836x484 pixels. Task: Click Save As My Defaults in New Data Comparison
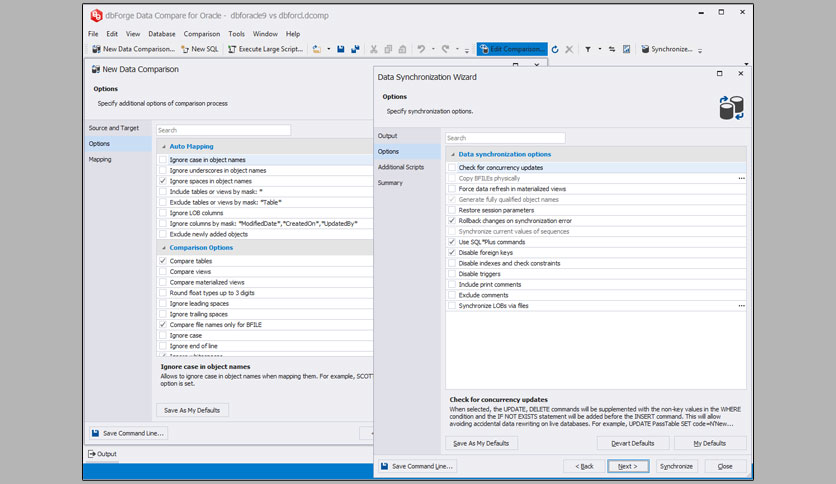point(192,410)
